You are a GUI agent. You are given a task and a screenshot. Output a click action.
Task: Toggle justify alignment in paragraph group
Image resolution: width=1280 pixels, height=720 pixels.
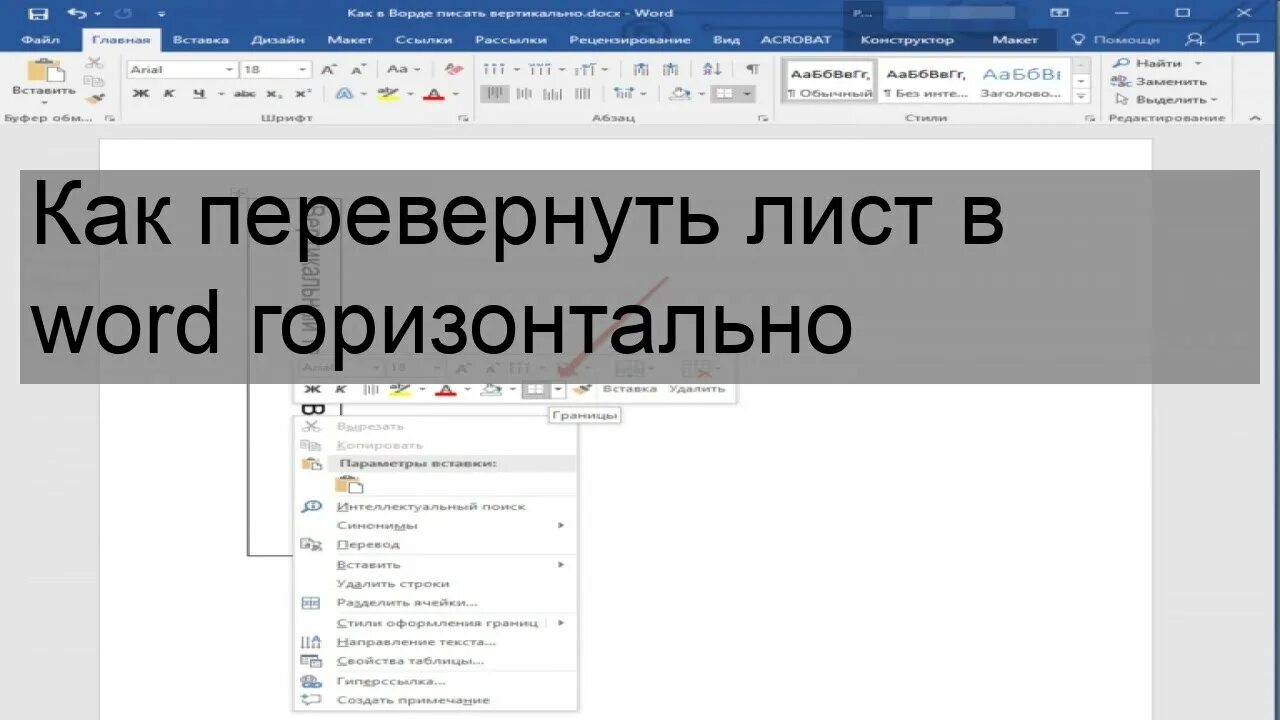(x=582, y=94)
